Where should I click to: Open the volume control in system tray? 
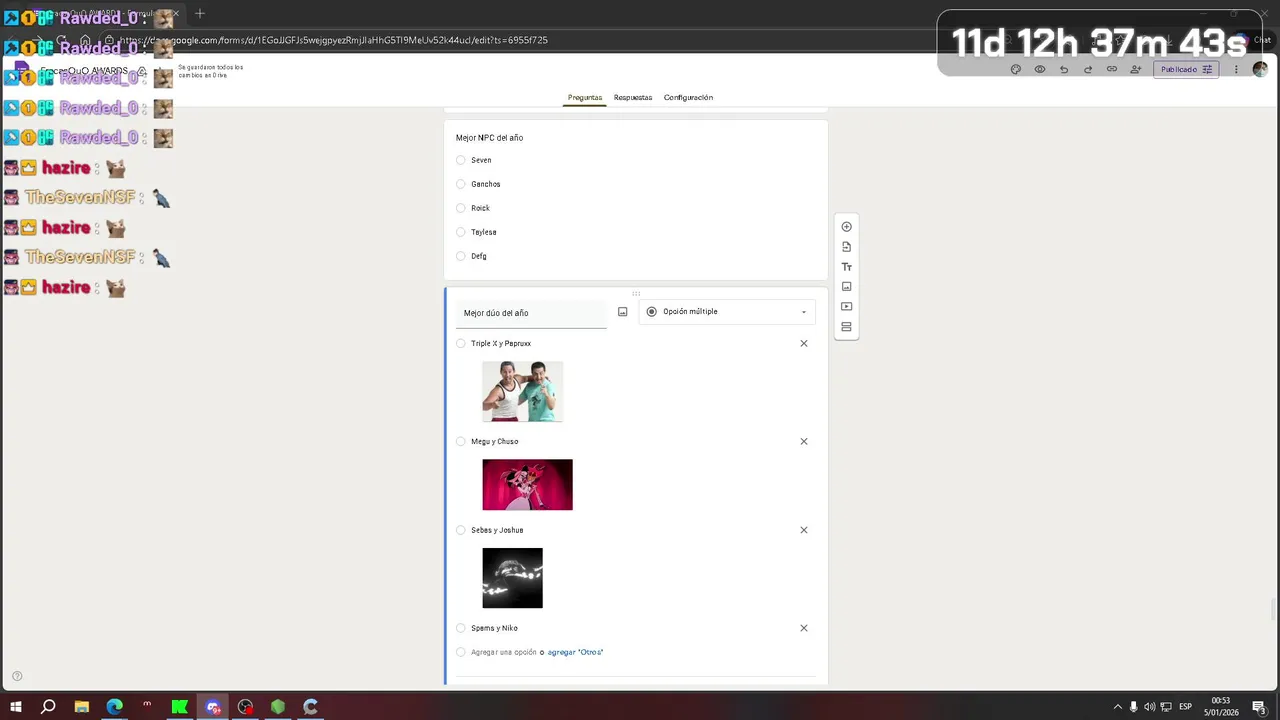click(x=1149, y=707)
